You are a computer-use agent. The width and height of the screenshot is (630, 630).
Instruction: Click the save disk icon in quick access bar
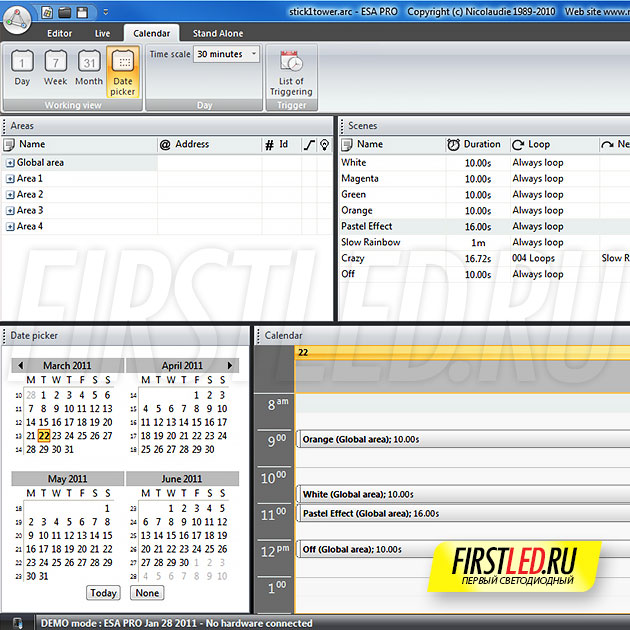83,13
